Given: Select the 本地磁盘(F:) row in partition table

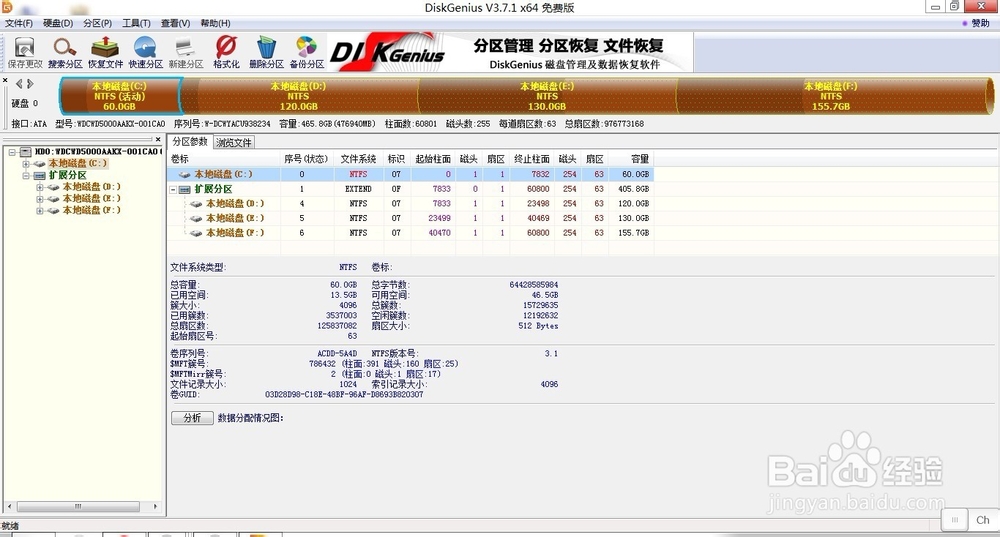Looking at the screenshot, I should pyautogui.click(x=411, y=233).
